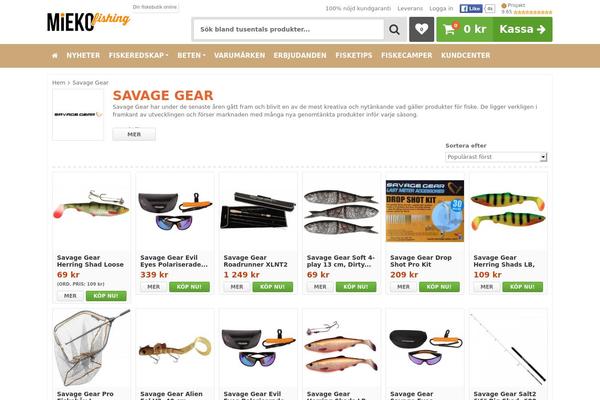Viewport: 600px width, 400px height.
Task: Go to the home icon in navigation bar
Action: click(x=55, y=56)
